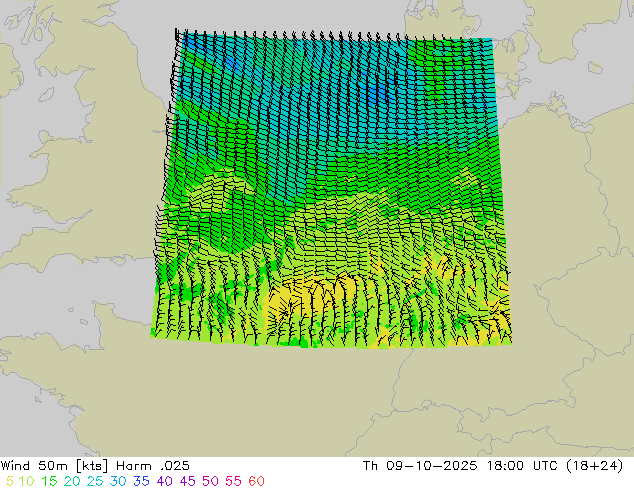
Task: Click the 55 knots legend value
Action: tap(233, 481)
